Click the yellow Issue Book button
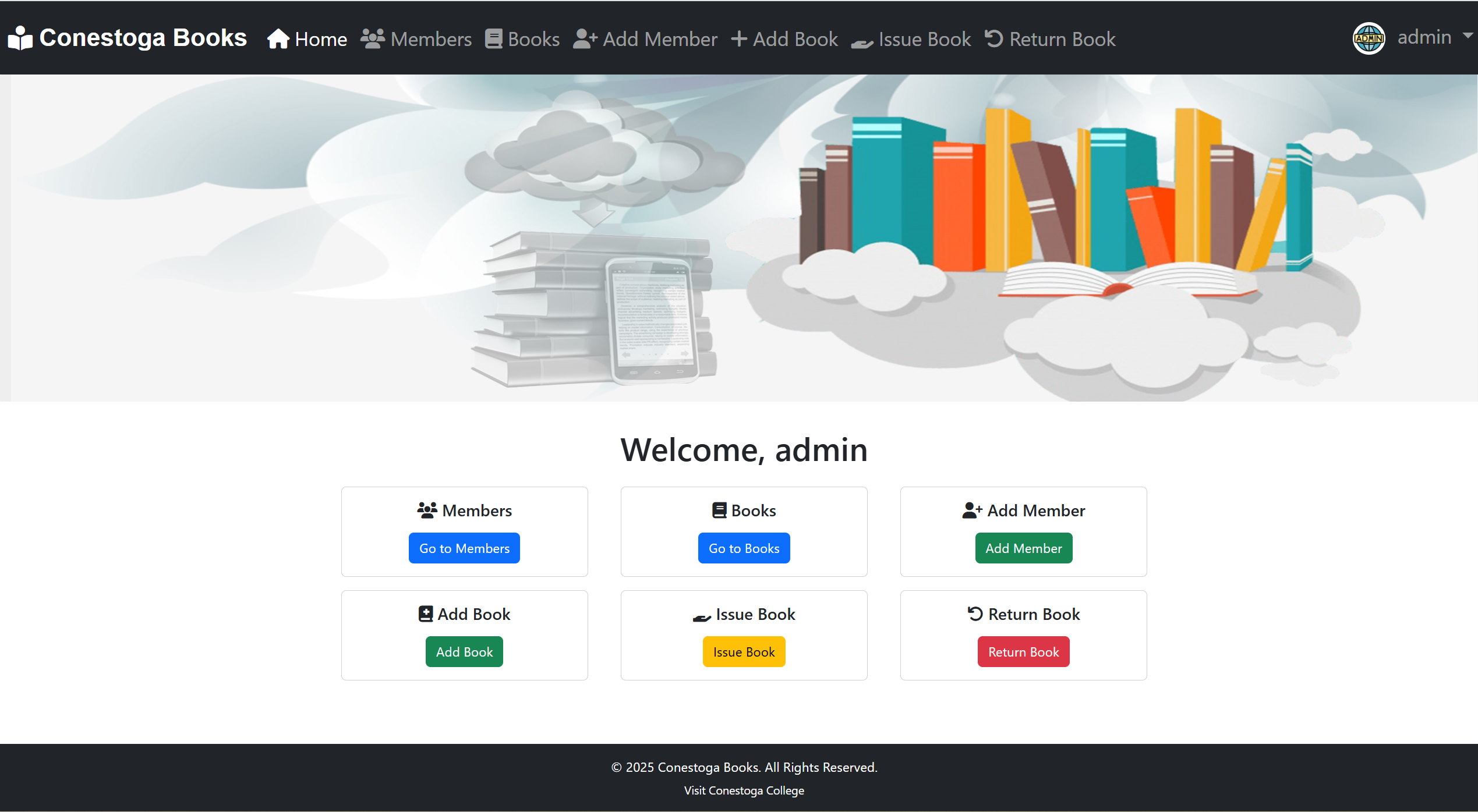This screenshot has width=1478, height=812. click(744, 651)
